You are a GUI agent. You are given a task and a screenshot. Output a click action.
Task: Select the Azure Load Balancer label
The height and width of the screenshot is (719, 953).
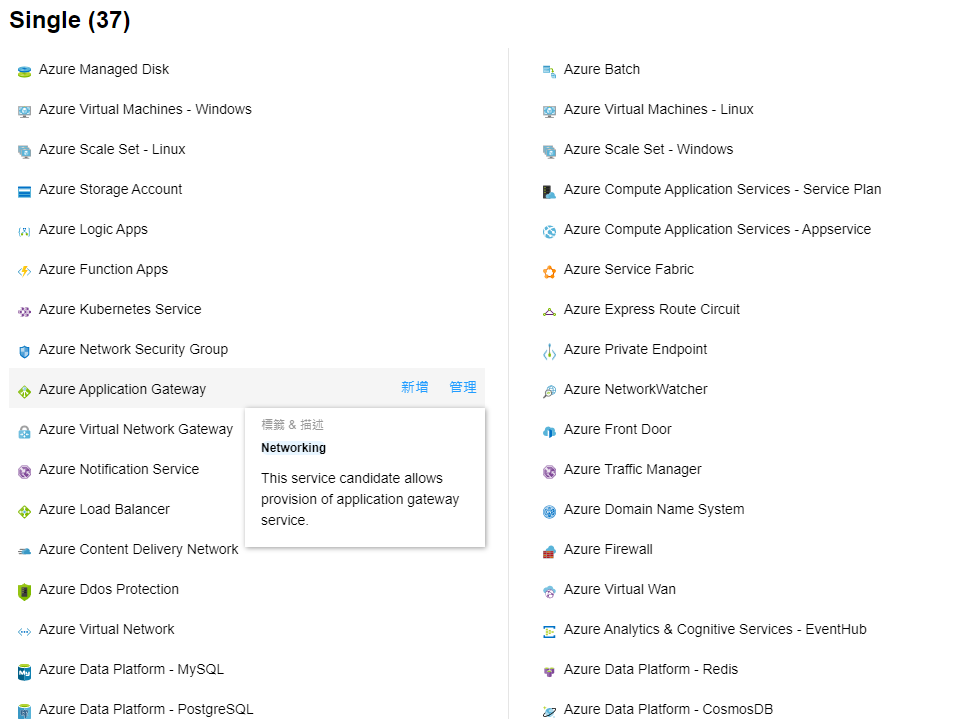[105, 509]
